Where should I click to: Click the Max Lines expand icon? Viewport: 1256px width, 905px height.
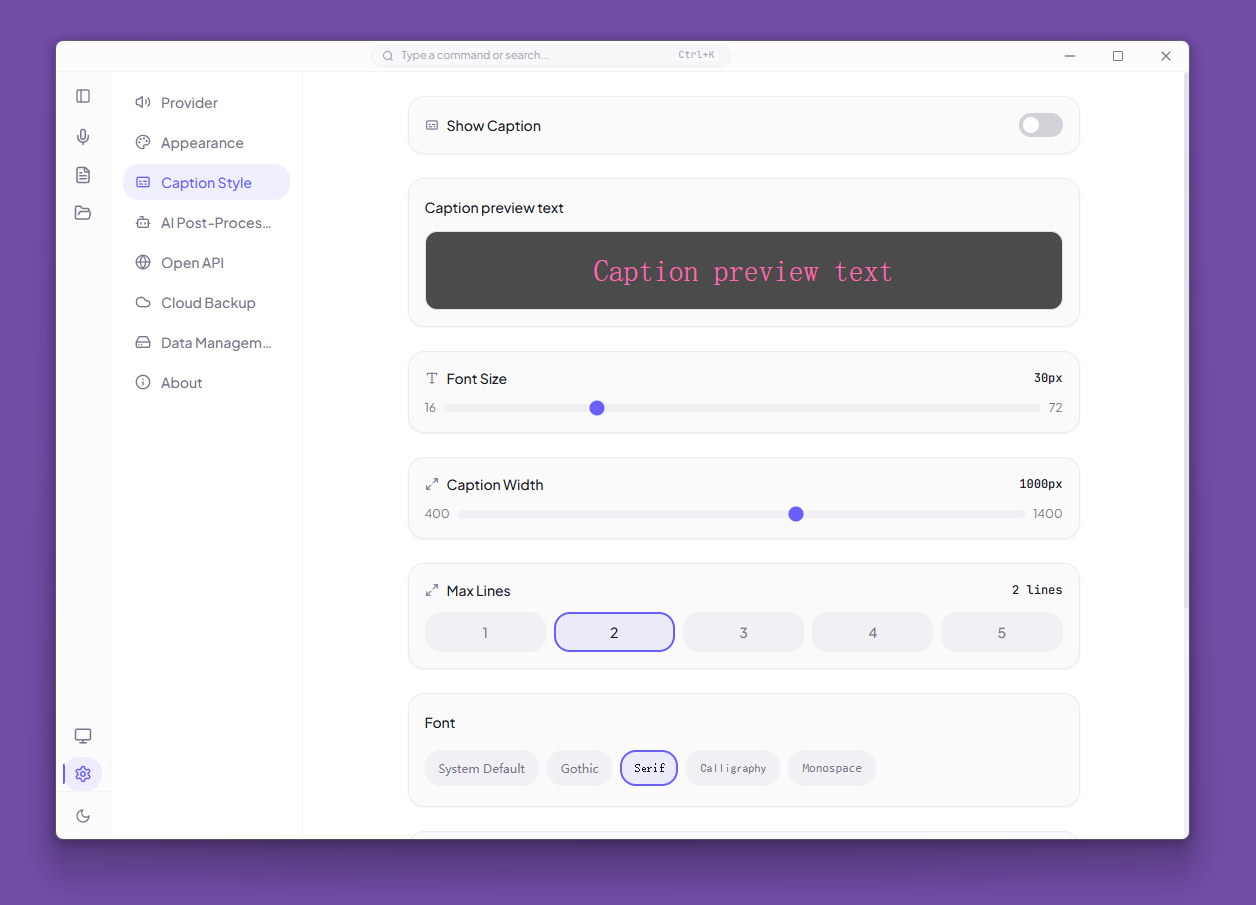[432, 591]
